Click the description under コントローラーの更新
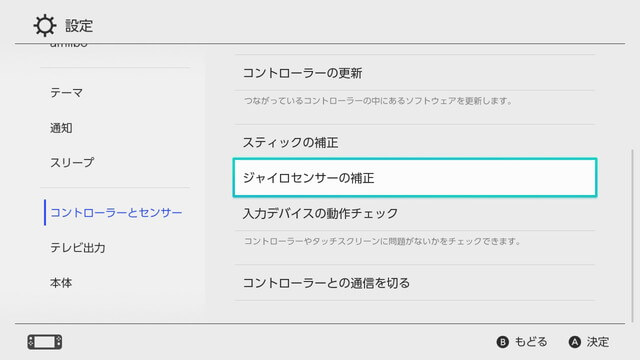The width and height of the screenshot is (640, 360). [378, 101]
